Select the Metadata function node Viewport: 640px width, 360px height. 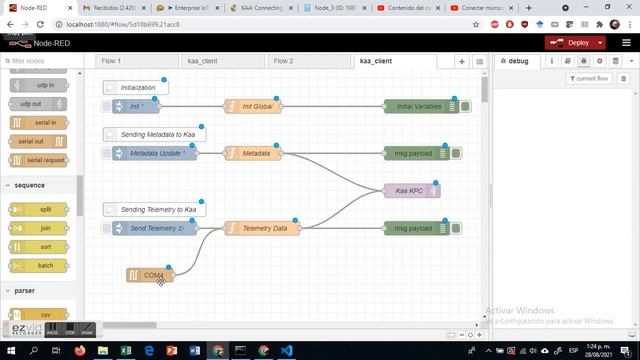click(253, 153)
